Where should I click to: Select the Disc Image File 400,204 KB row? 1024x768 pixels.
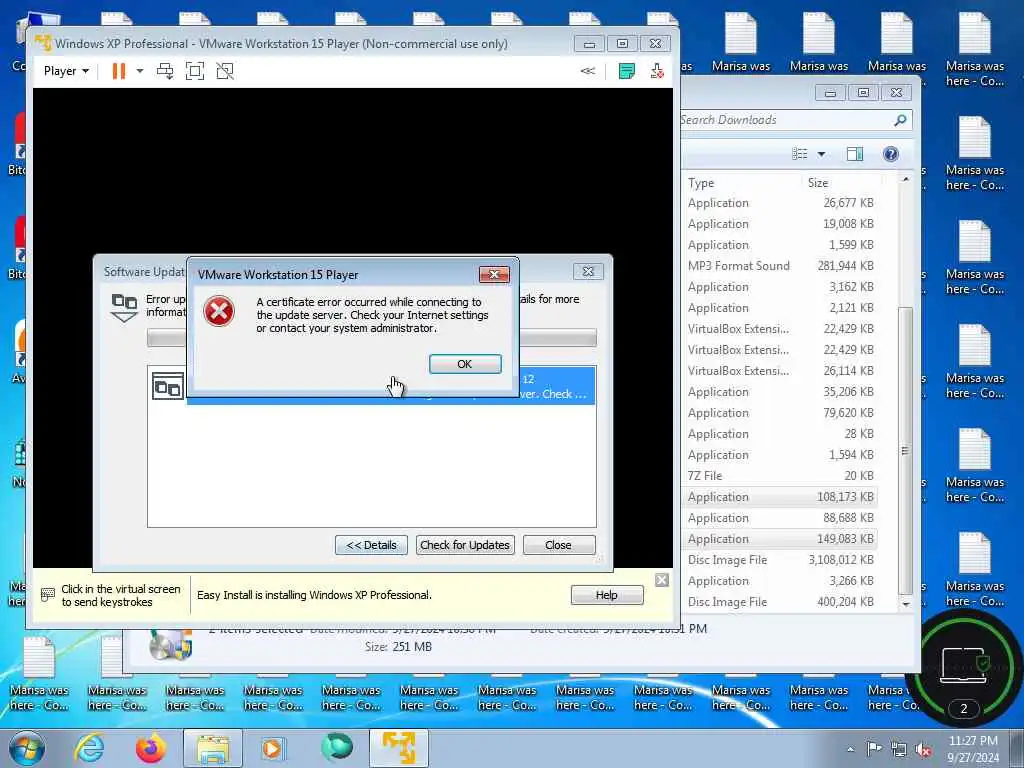(780, 601)
